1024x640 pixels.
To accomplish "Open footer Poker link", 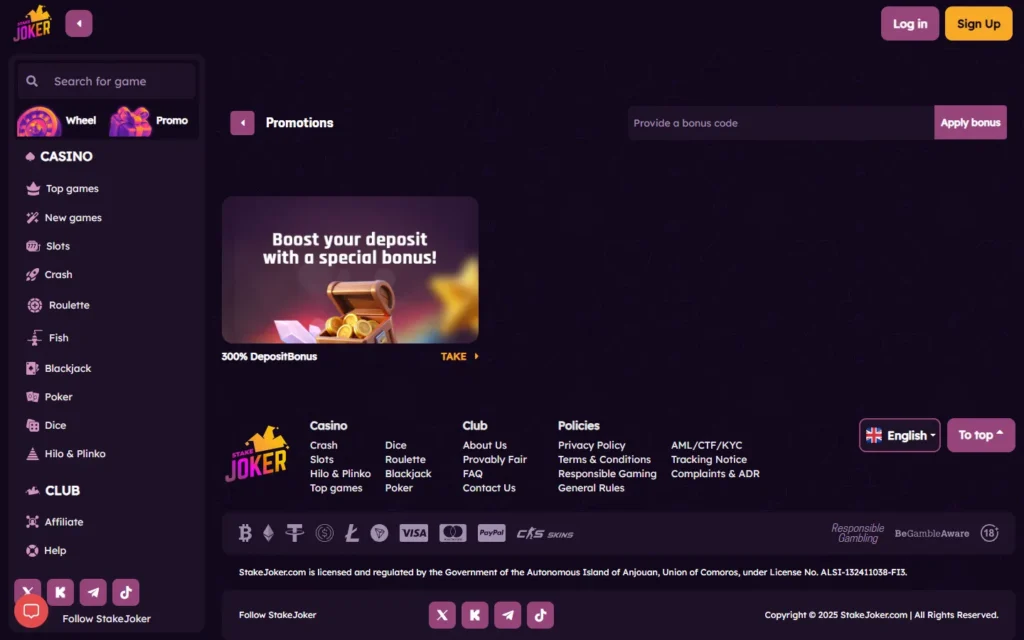I will (x=399, y=488).
